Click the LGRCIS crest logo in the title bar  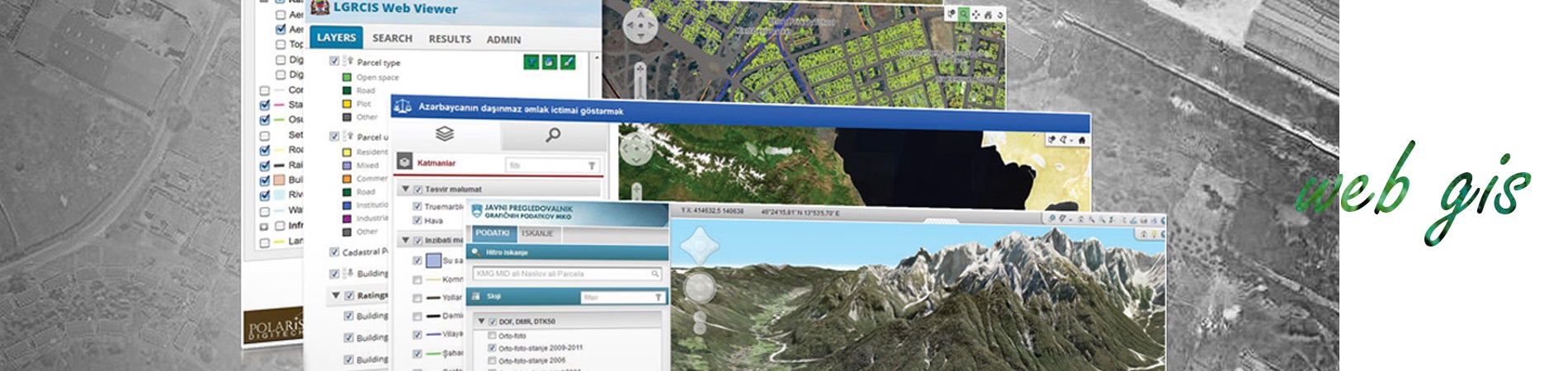(319, 7)
